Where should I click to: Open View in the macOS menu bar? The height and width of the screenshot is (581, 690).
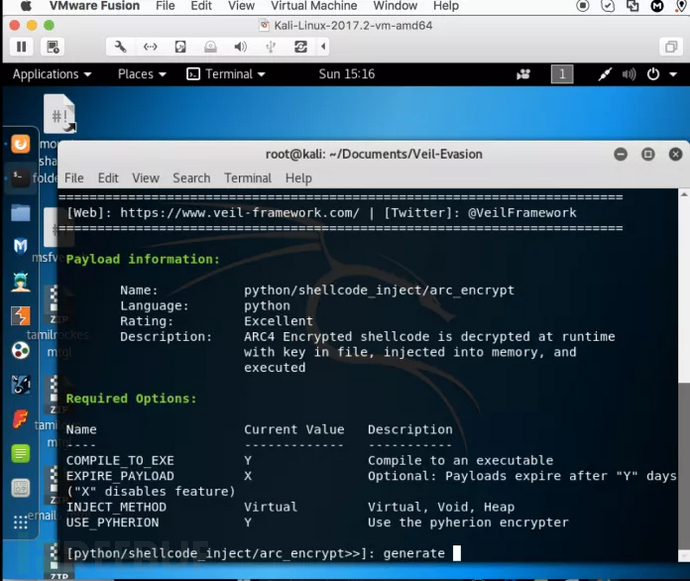click(x=241, y=6)
